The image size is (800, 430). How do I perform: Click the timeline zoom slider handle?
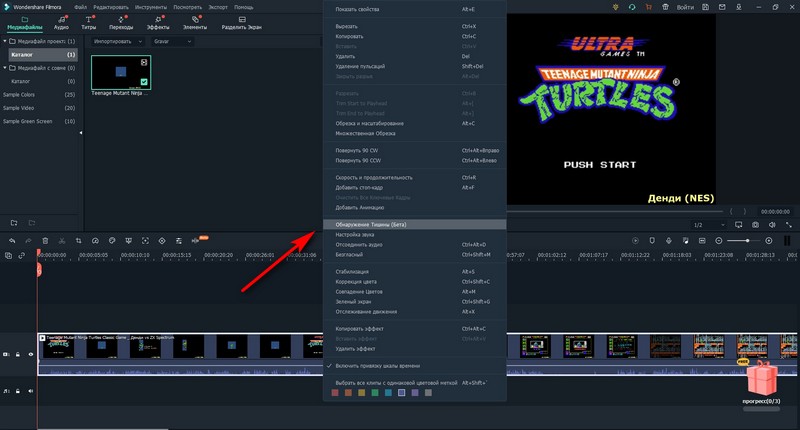[747, 240]
